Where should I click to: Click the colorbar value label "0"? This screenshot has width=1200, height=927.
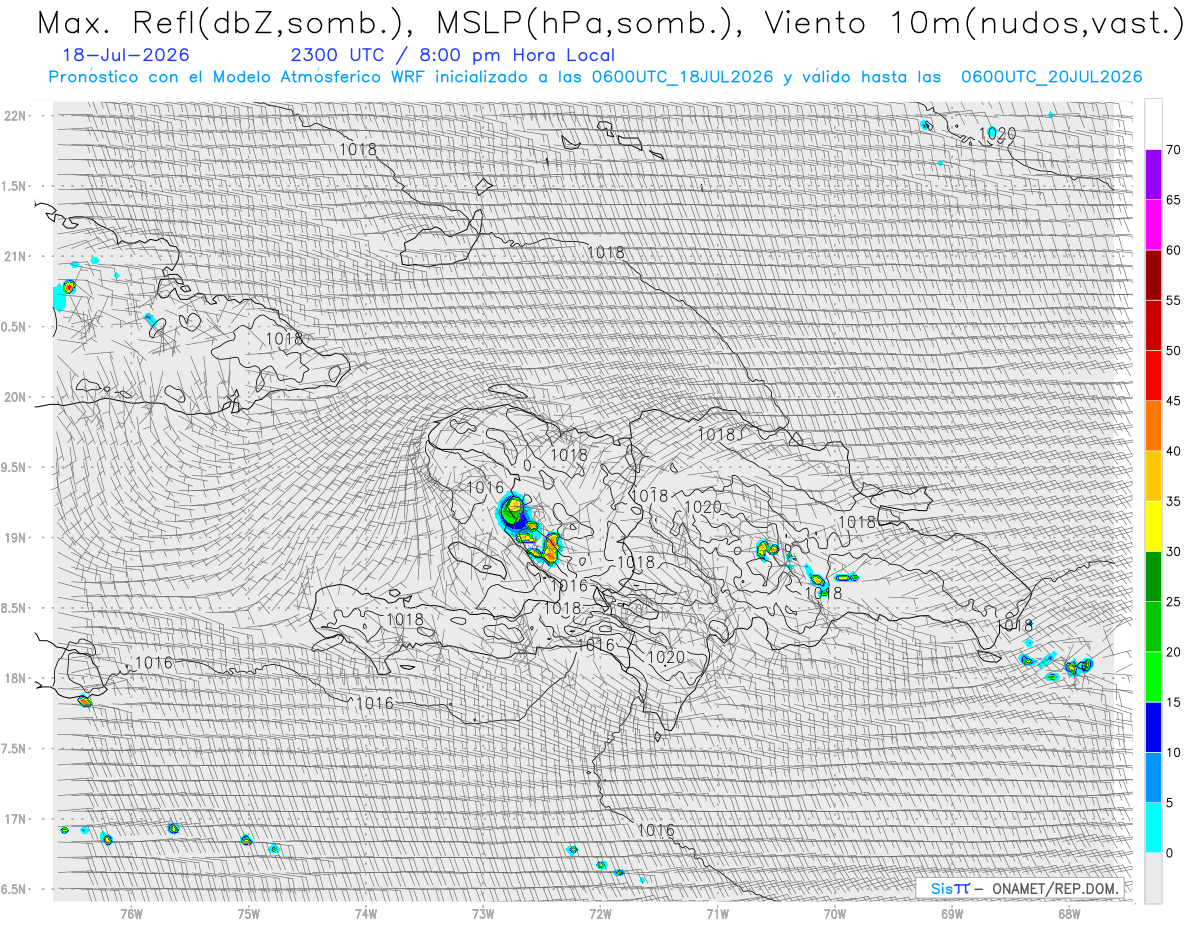[x=1169, y=853]
